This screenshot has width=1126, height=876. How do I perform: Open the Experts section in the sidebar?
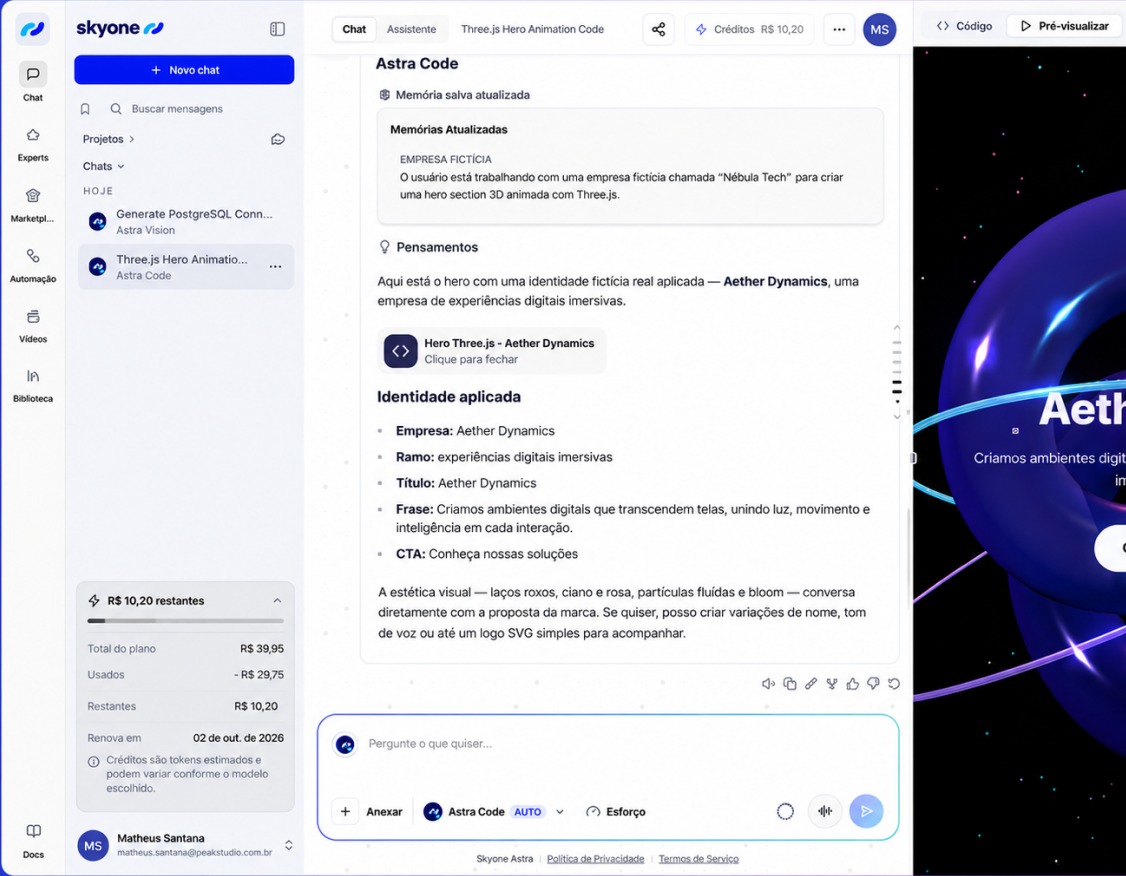(x=33, y=144)
